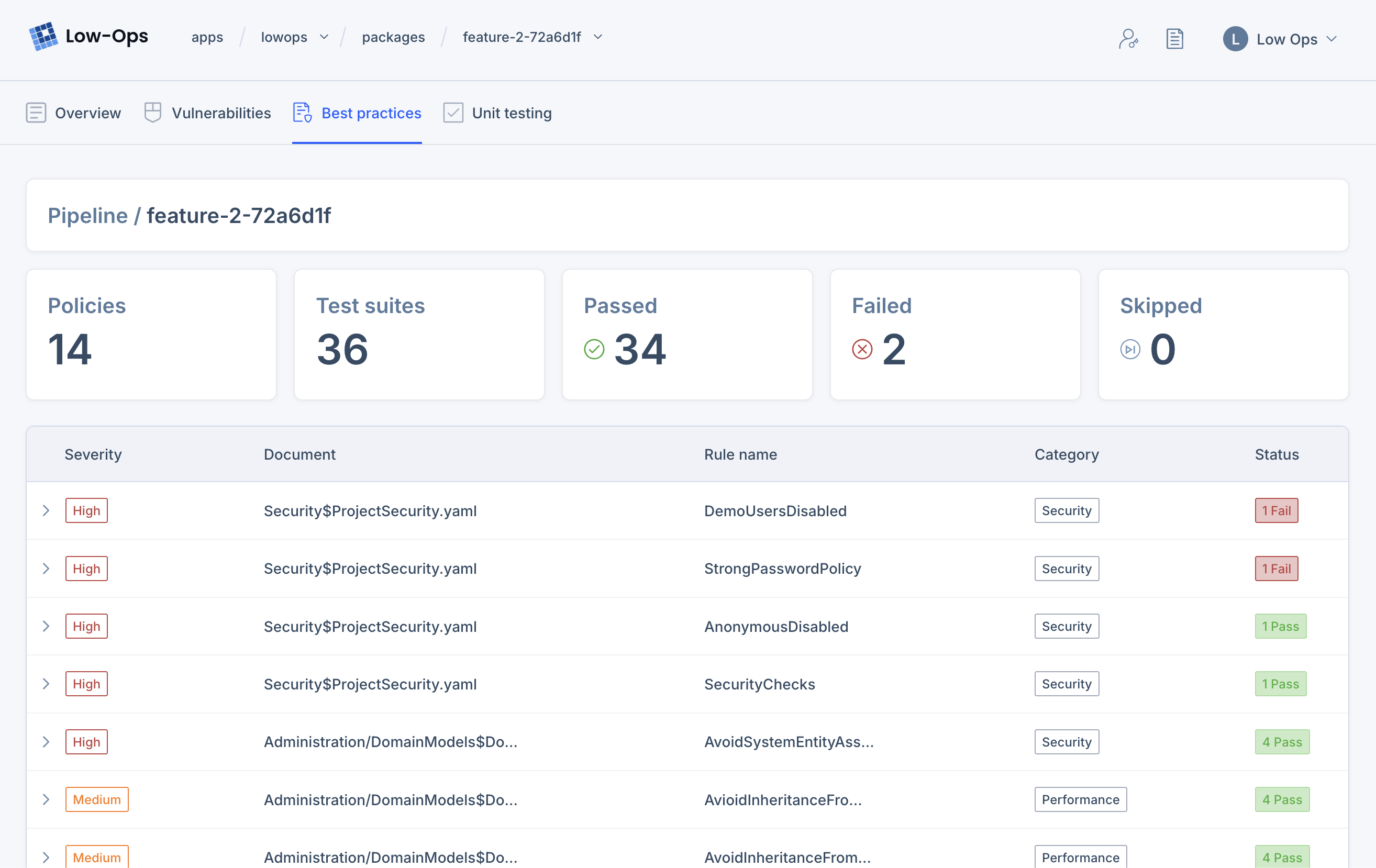Select the Best practices document icon

tap(301, 113)
